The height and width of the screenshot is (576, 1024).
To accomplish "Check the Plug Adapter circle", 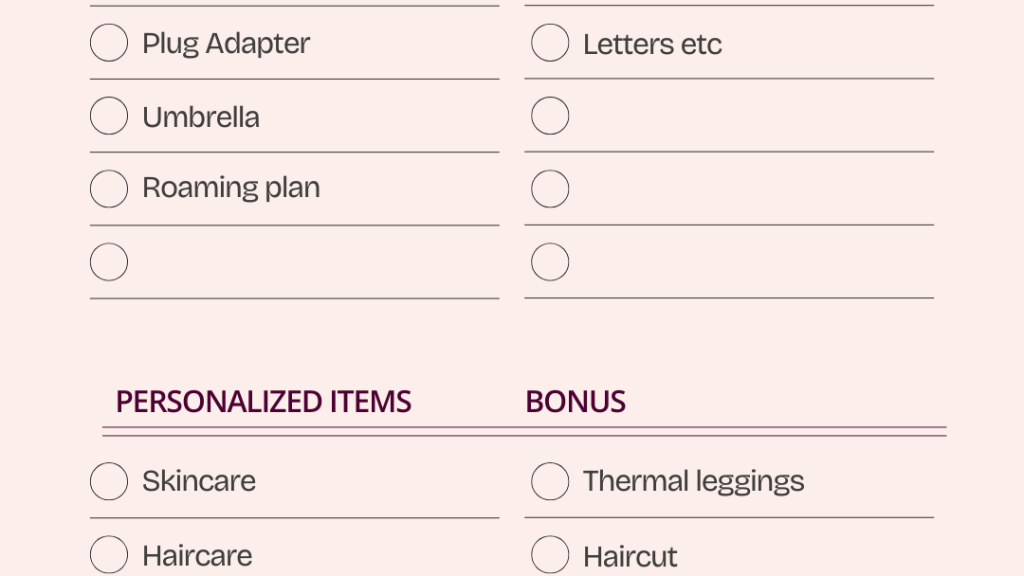I will click(x=108, y=42).
